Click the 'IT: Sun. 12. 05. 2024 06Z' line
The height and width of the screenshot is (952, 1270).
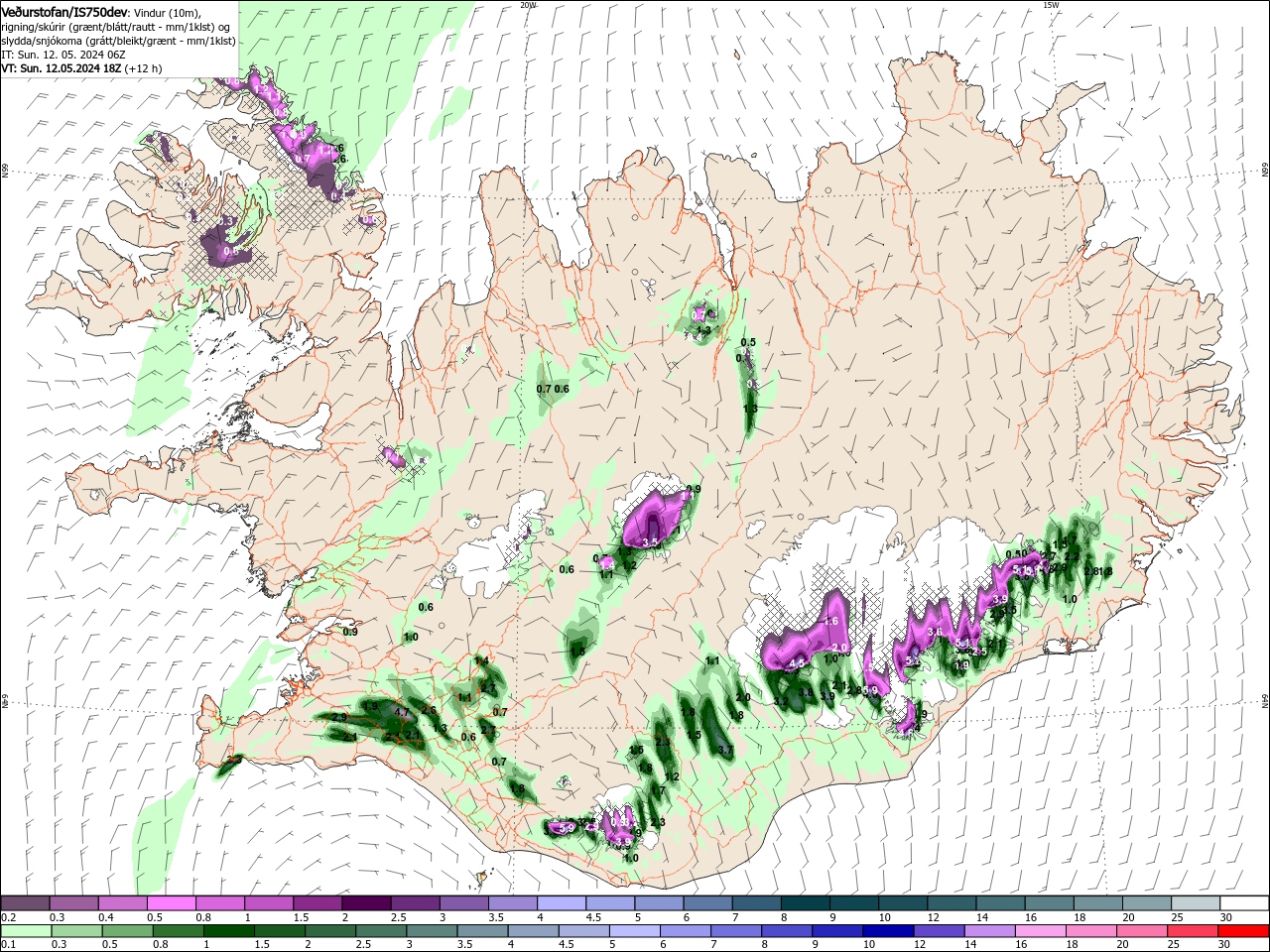click(x=62, y=55)
